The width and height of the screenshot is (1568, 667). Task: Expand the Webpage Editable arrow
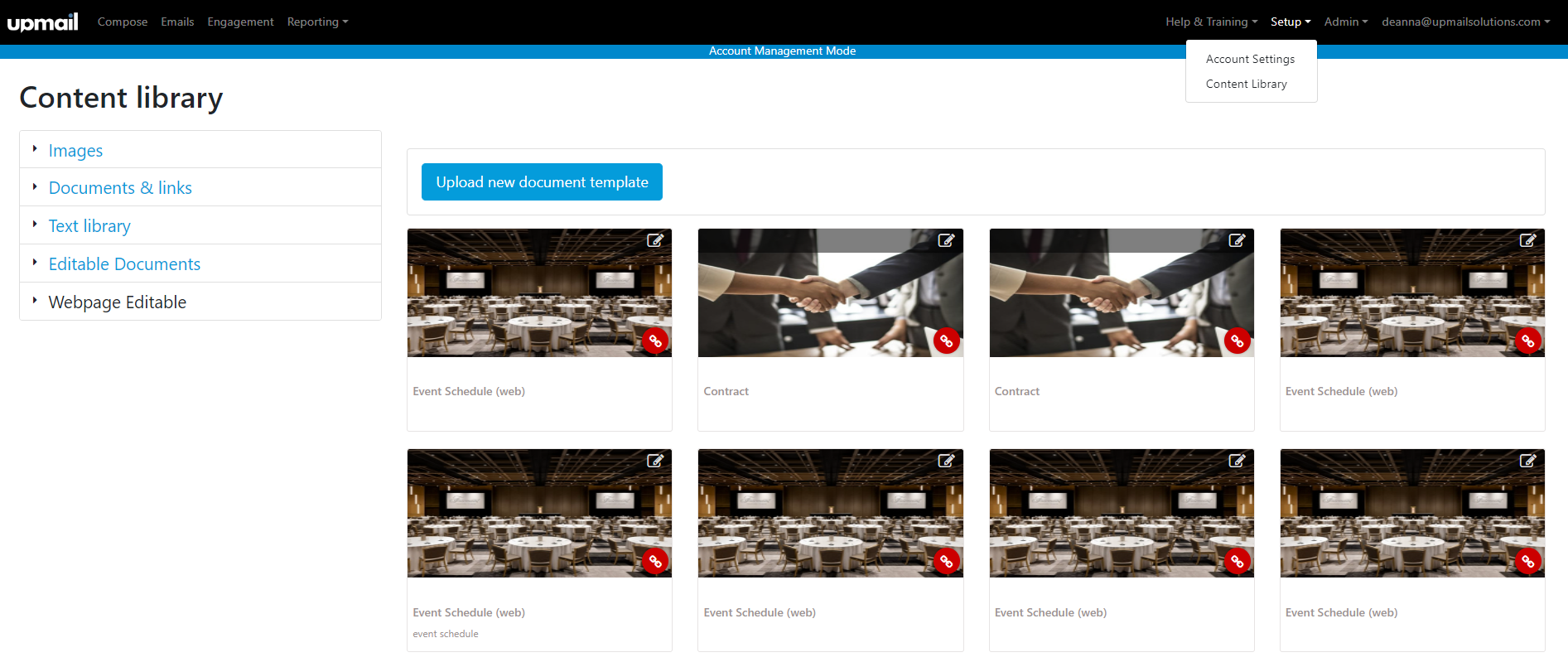[x=35, y=301]
